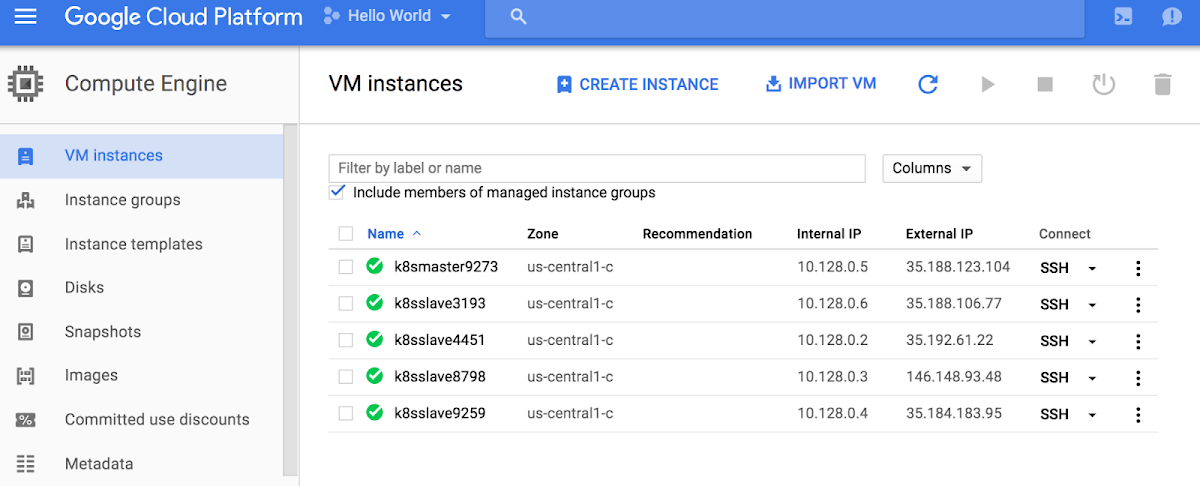Select the k8sslave9259 row checkbox

(346, 413)
